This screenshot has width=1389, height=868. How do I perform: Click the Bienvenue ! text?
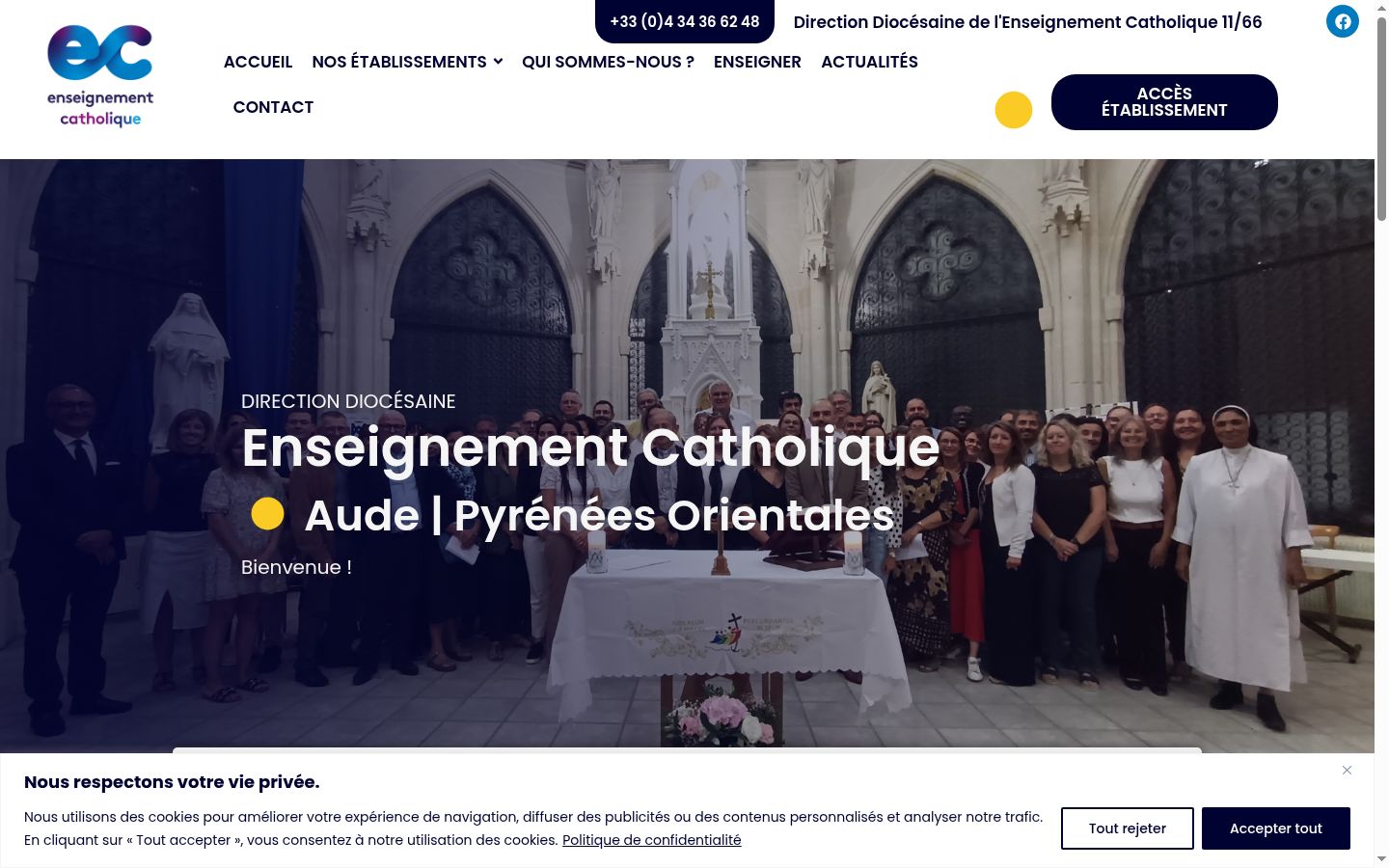[296, 567]
